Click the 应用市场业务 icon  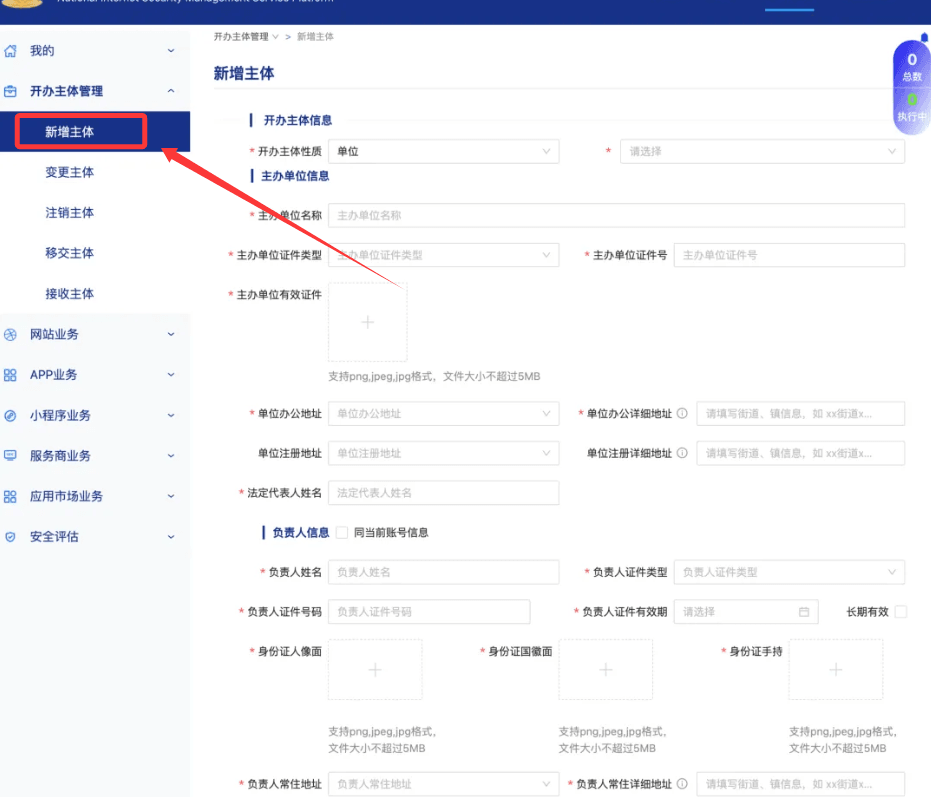pos(12,496)
